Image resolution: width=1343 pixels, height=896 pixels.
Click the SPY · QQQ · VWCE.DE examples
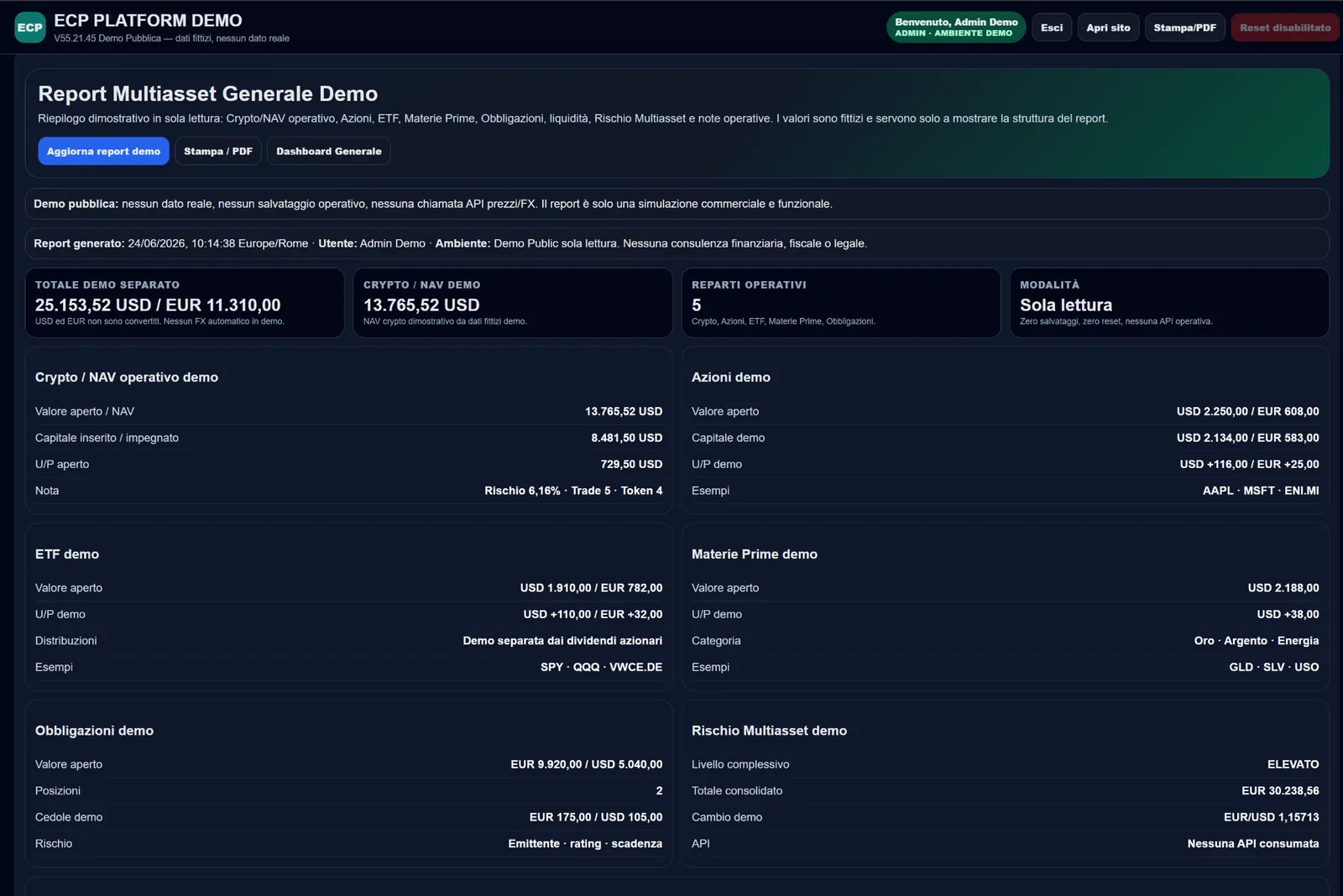[601, 667]
